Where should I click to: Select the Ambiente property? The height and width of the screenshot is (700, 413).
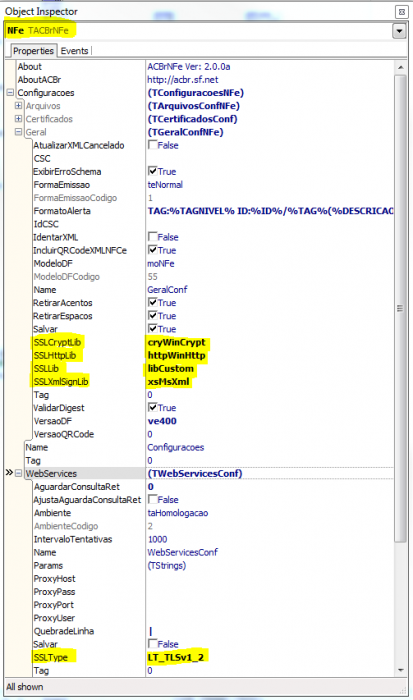point(53,513)
